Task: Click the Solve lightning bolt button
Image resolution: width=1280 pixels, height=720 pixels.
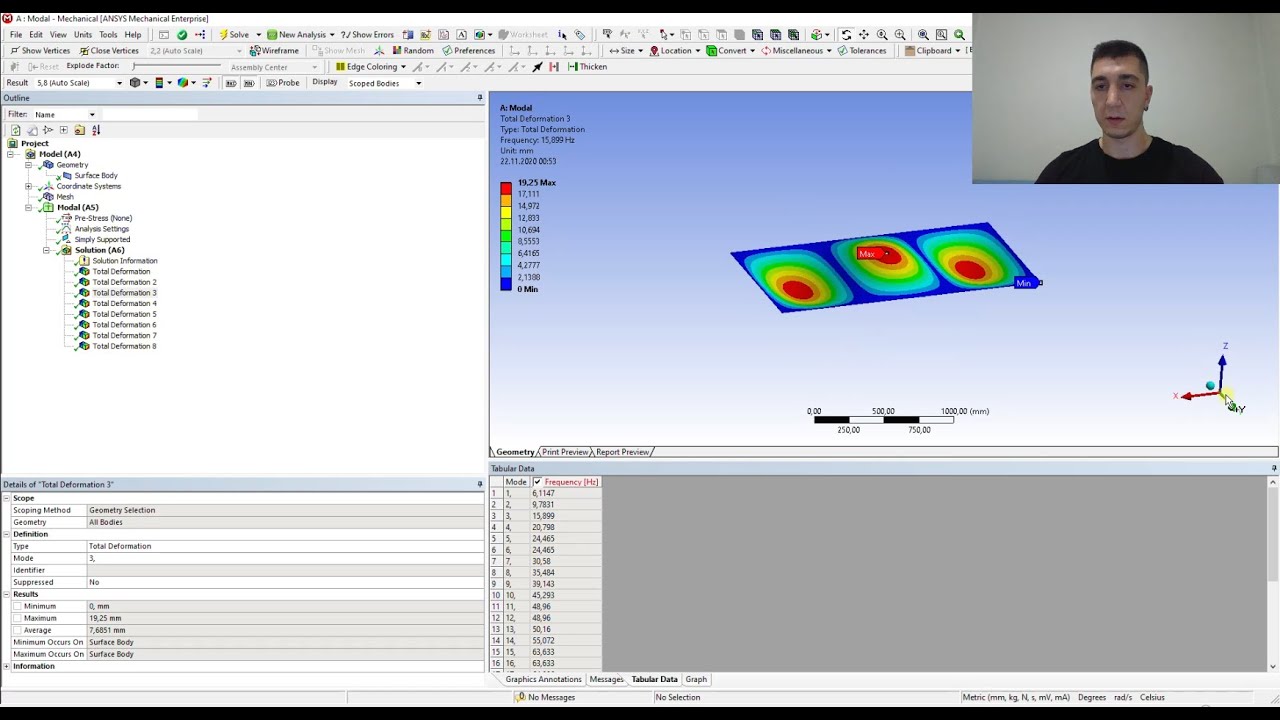Action: pyautogui.click(x=233, y=35)
